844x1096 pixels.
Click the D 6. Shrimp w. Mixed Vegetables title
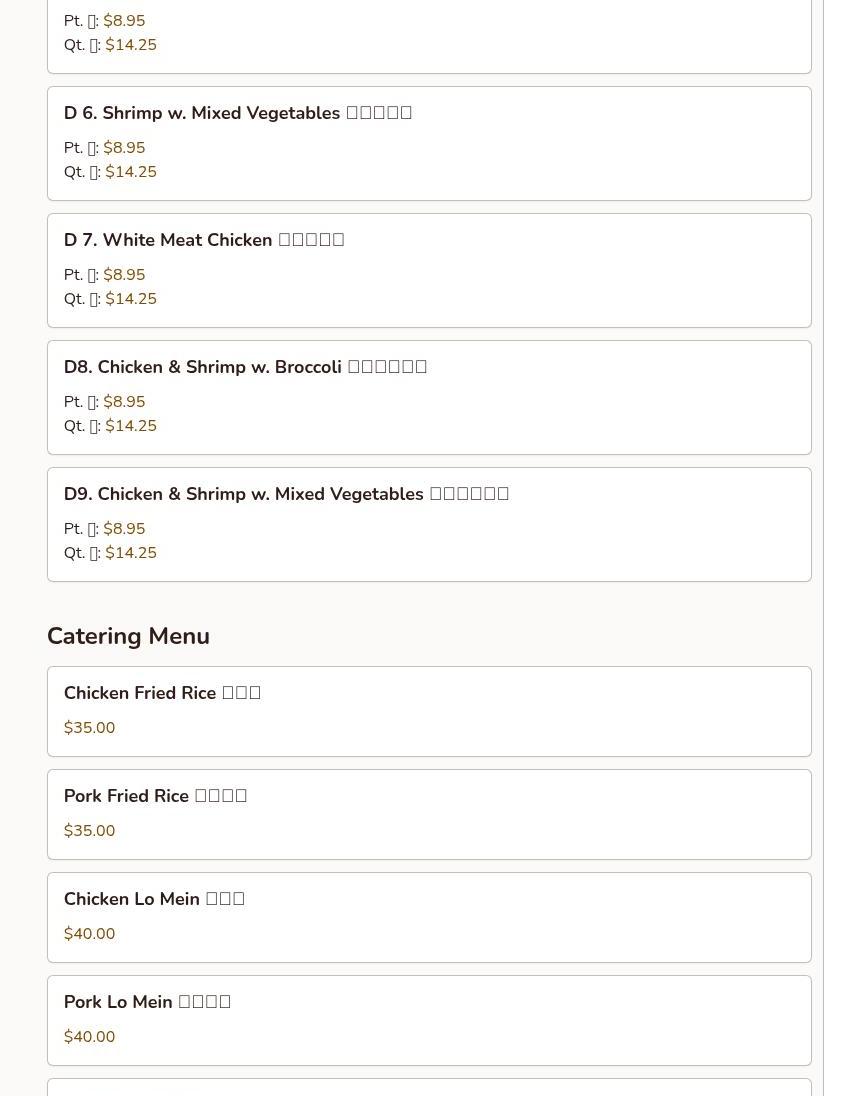tap(237, 113)
